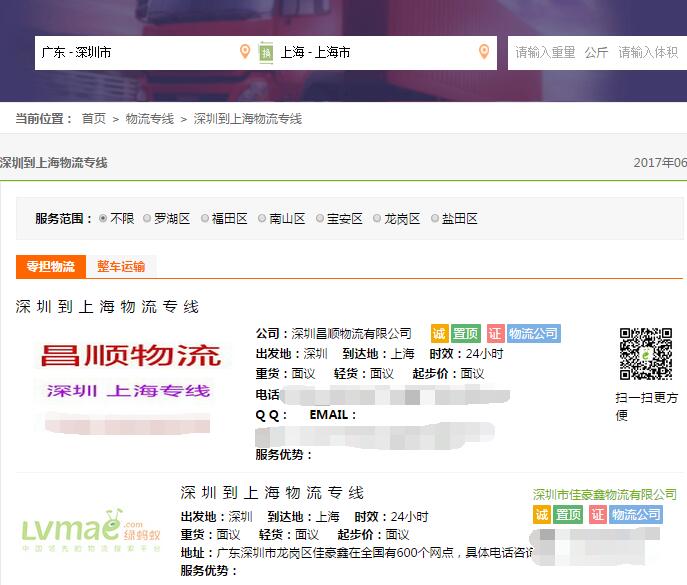Click the 物流公司 tag for 深圳昌顺物流有限公司
This screenshot has height=585, width=687.
(x=534, y=334)
